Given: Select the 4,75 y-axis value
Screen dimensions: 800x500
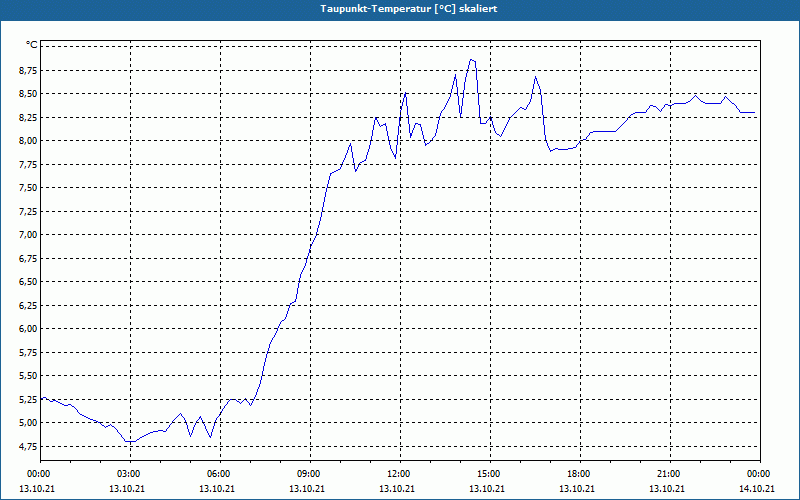Looking at the screenshot, I should [x=28, y=446].
